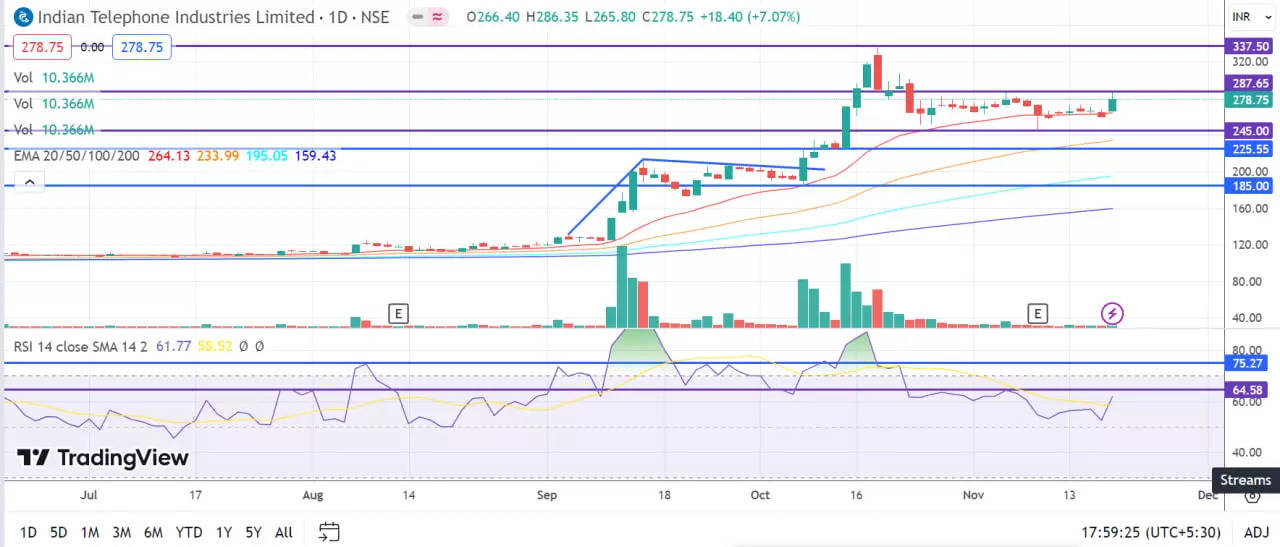
Task: Click the blue 278.75 buy price button
Action: tap(142, 47)
